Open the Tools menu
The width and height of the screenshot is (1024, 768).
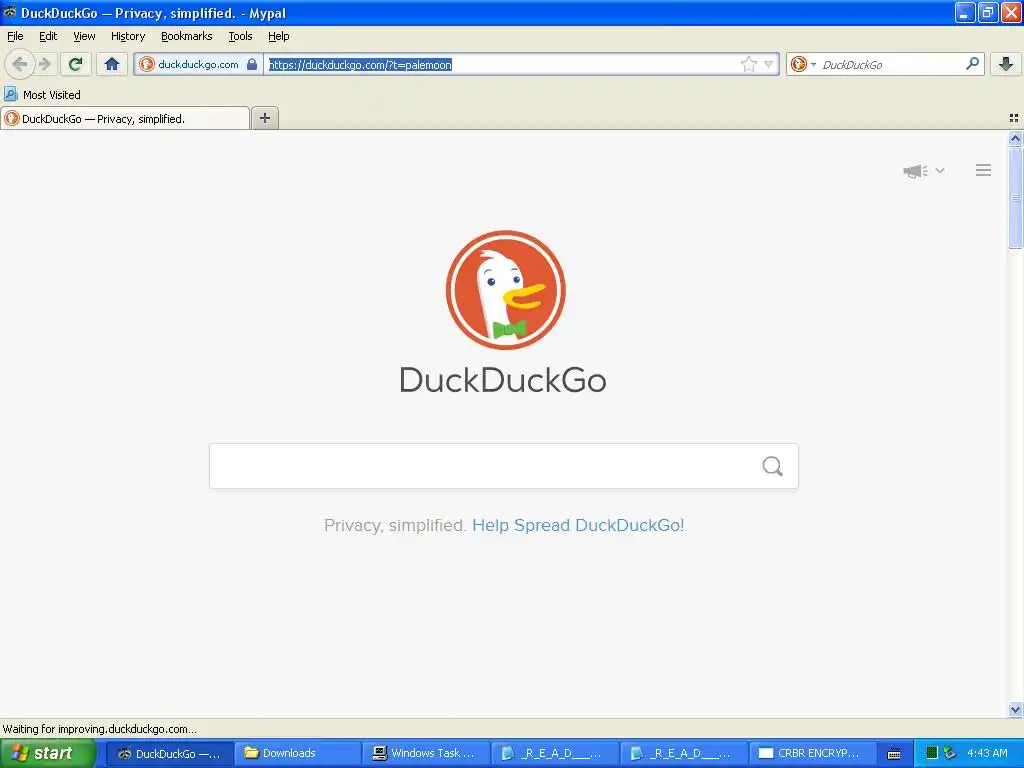click(x=240, y=36)
